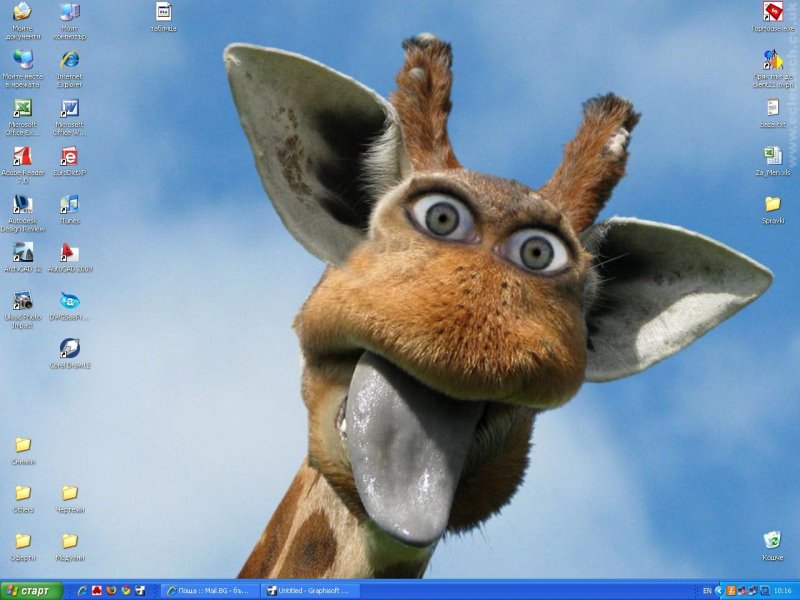Switch to Untitled - Graphisoft taskbar window

[309, 591]
